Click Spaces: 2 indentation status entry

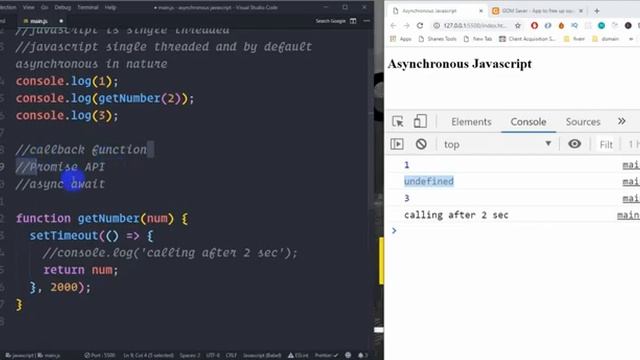point(190,356)
